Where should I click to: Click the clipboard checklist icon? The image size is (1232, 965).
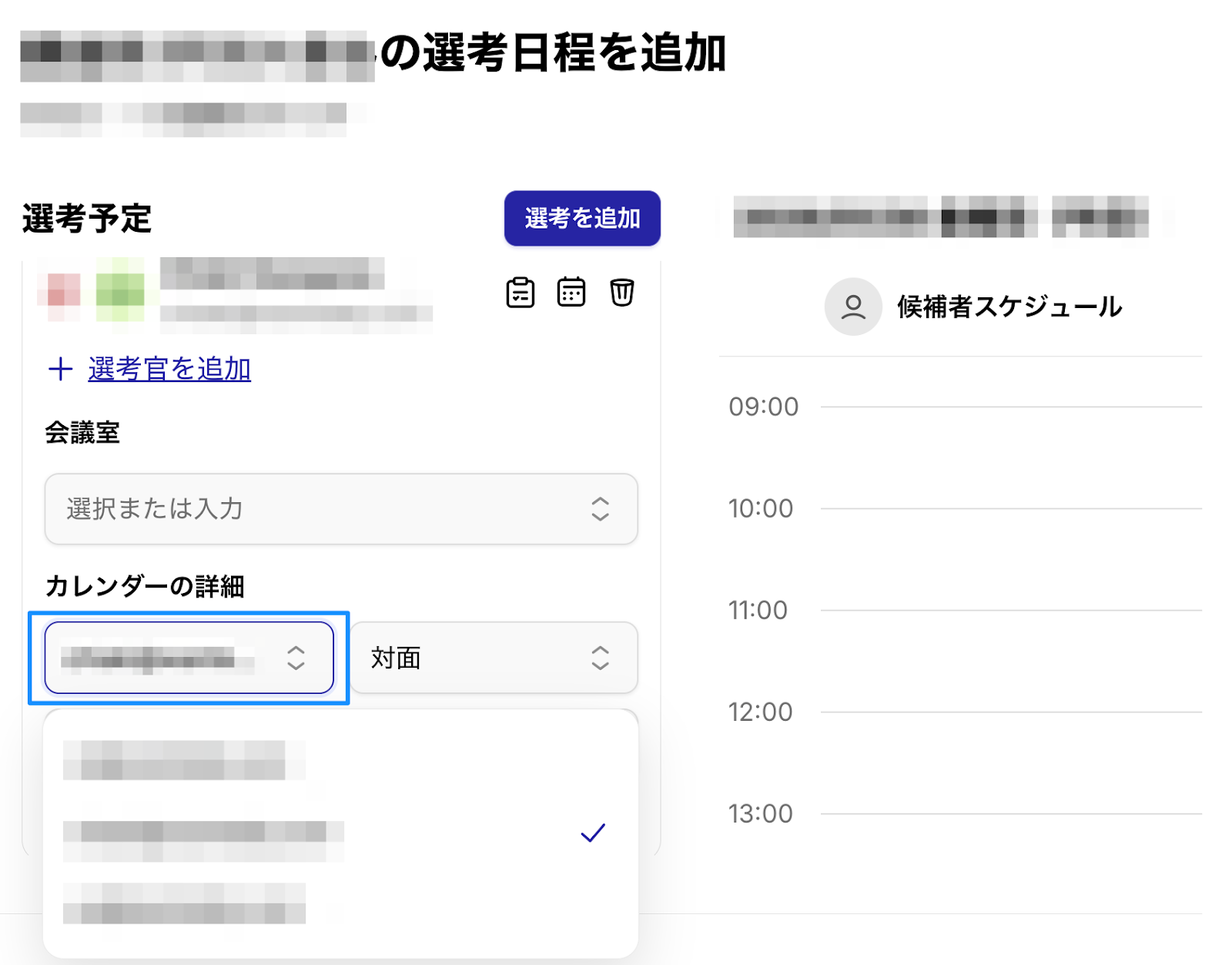[521, 293]
